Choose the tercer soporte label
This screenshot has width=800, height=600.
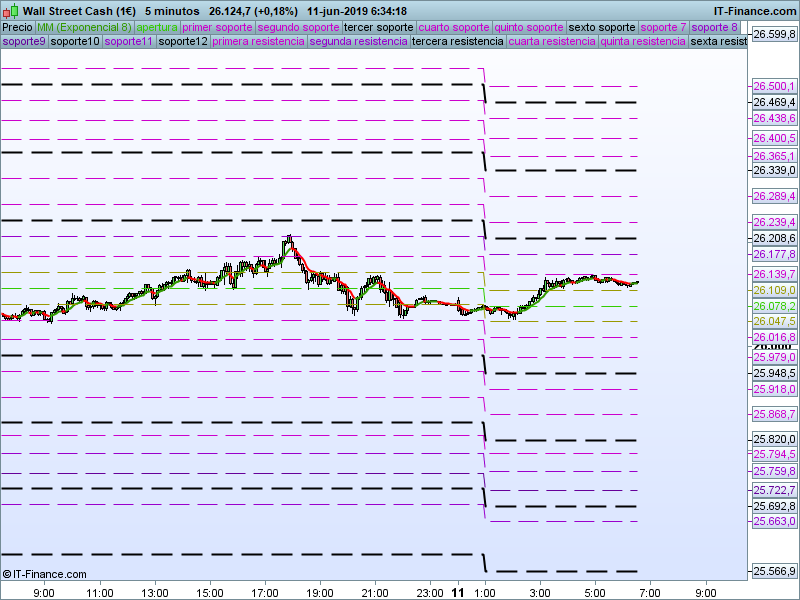click(379, 27)
